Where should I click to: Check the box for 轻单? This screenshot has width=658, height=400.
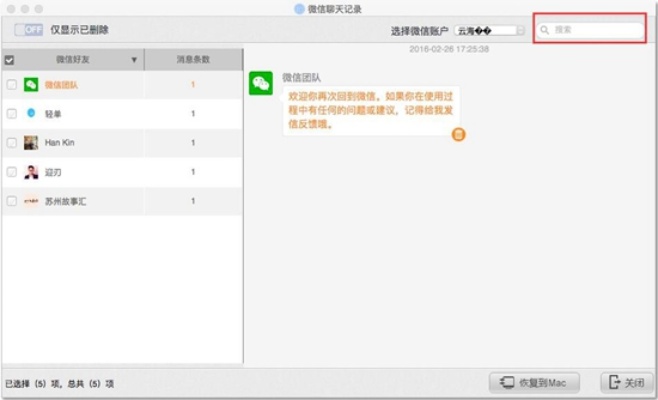click(x=12, y=114)
